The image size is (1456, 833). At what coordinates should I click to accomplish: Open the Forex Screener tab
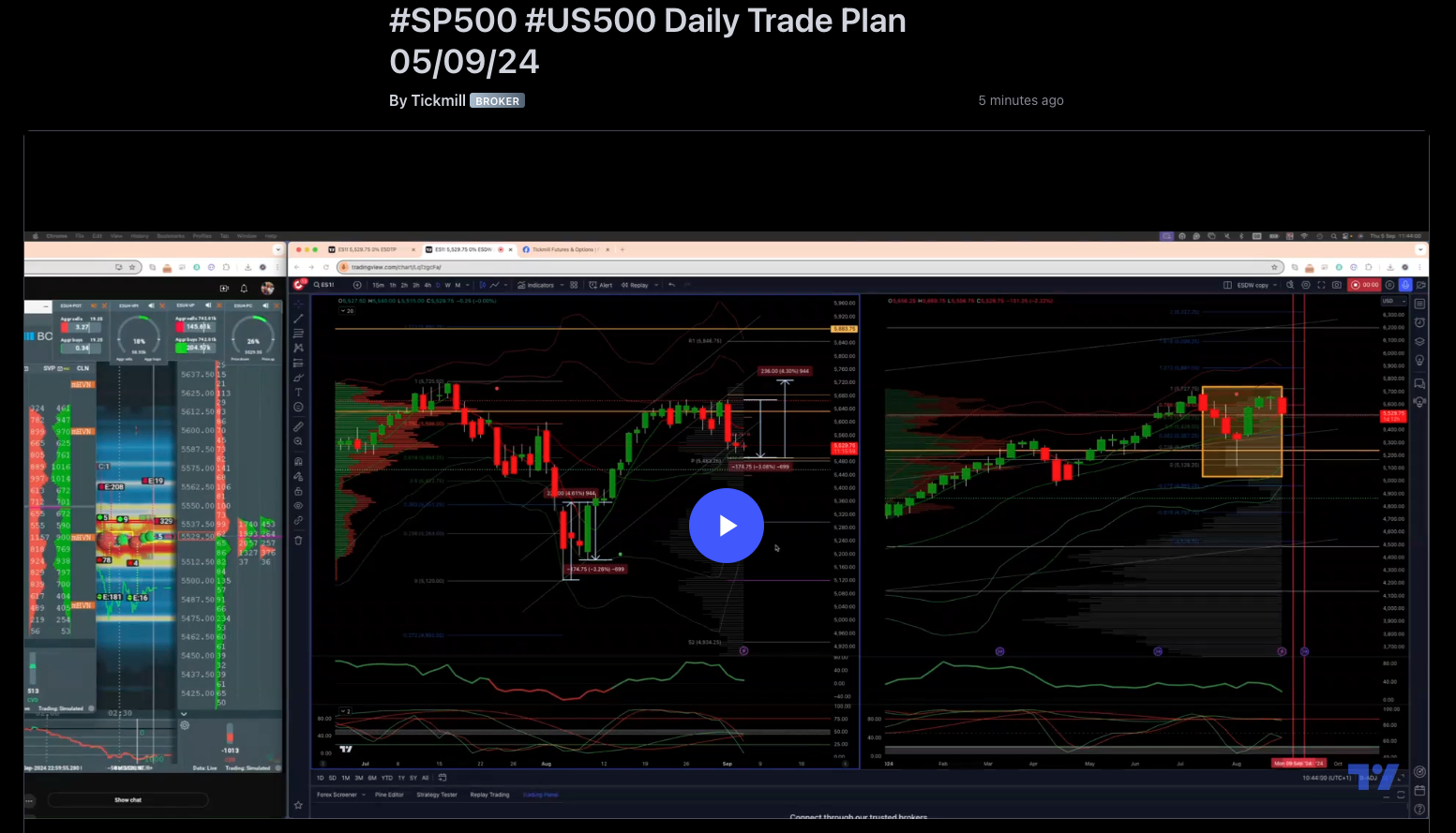(x=338, y=795)
